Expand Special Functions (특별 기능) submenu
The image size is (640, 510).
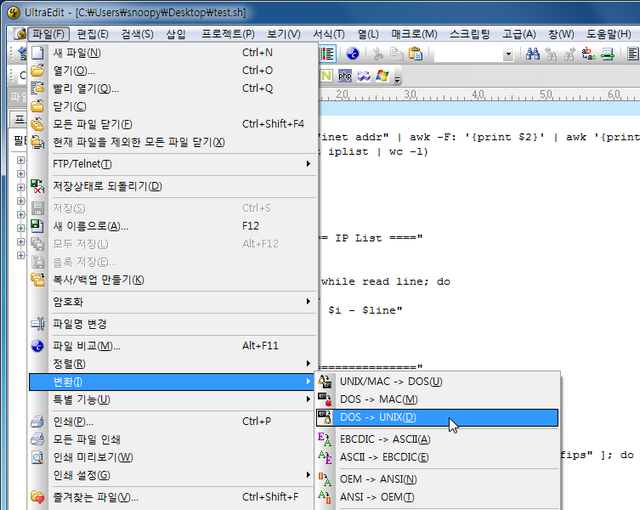(x=173, y=399)
